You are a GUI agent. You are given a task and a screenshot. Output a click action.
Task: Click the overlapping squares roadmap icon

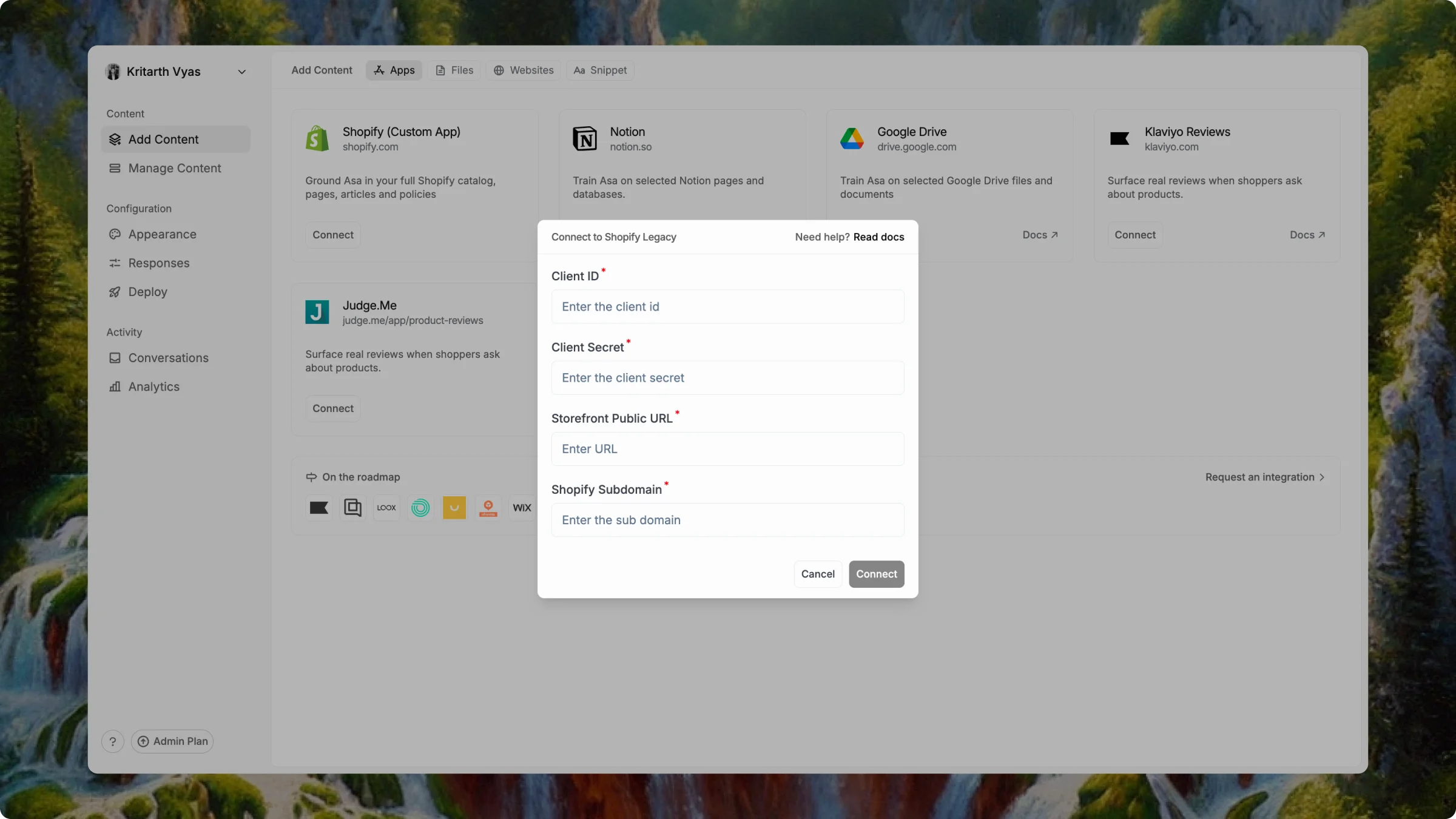(x=352, y=508)
